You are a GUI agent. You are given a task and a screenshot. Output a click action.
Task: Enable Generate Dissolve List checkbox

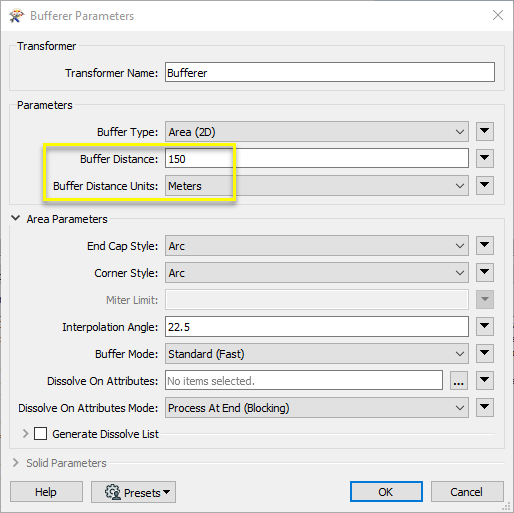pyautogui.click(x=40, y=434)
